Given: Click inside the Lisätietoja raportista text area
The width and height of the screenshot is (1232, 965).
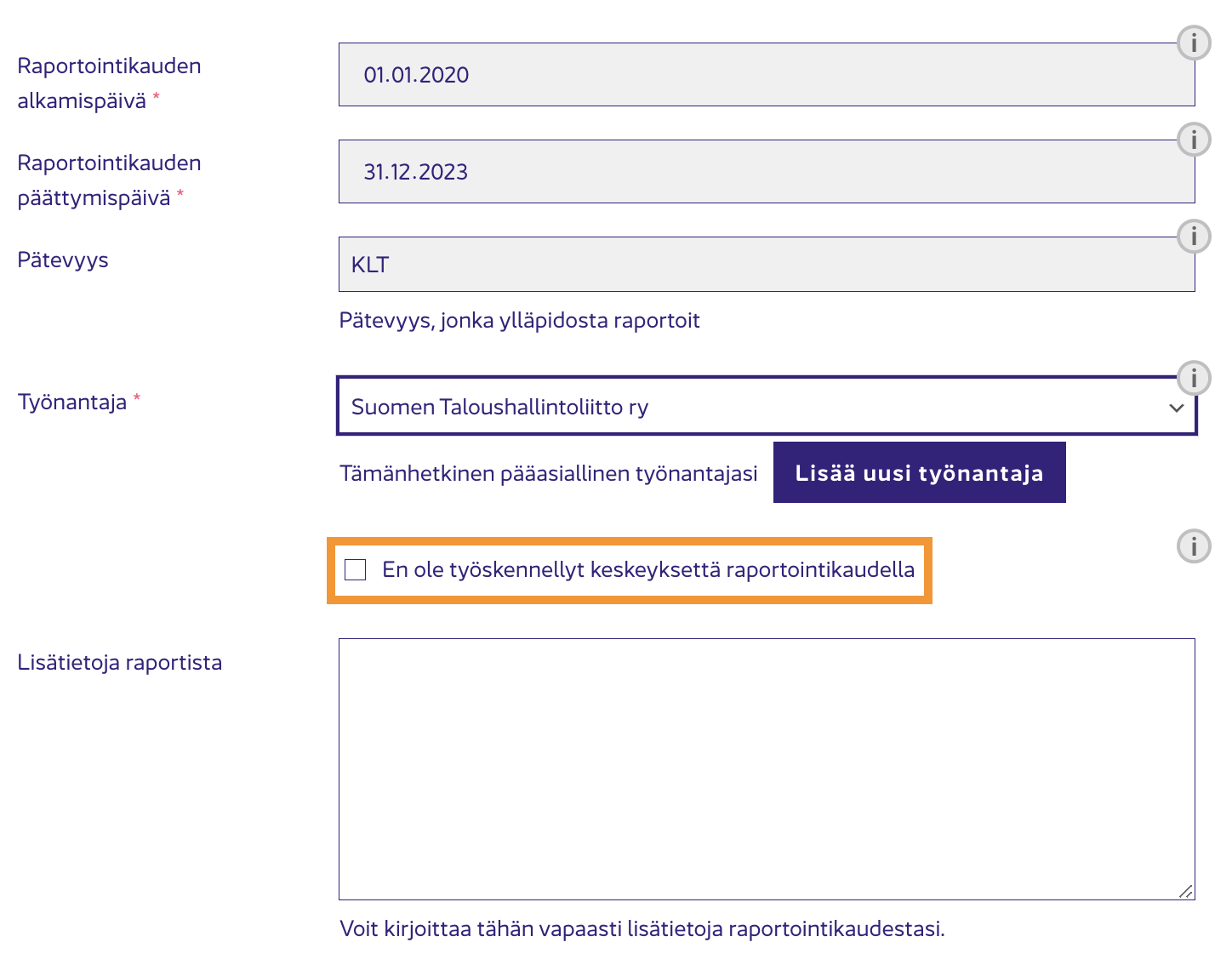Looking at the screenshot, I should click(767, 769).
